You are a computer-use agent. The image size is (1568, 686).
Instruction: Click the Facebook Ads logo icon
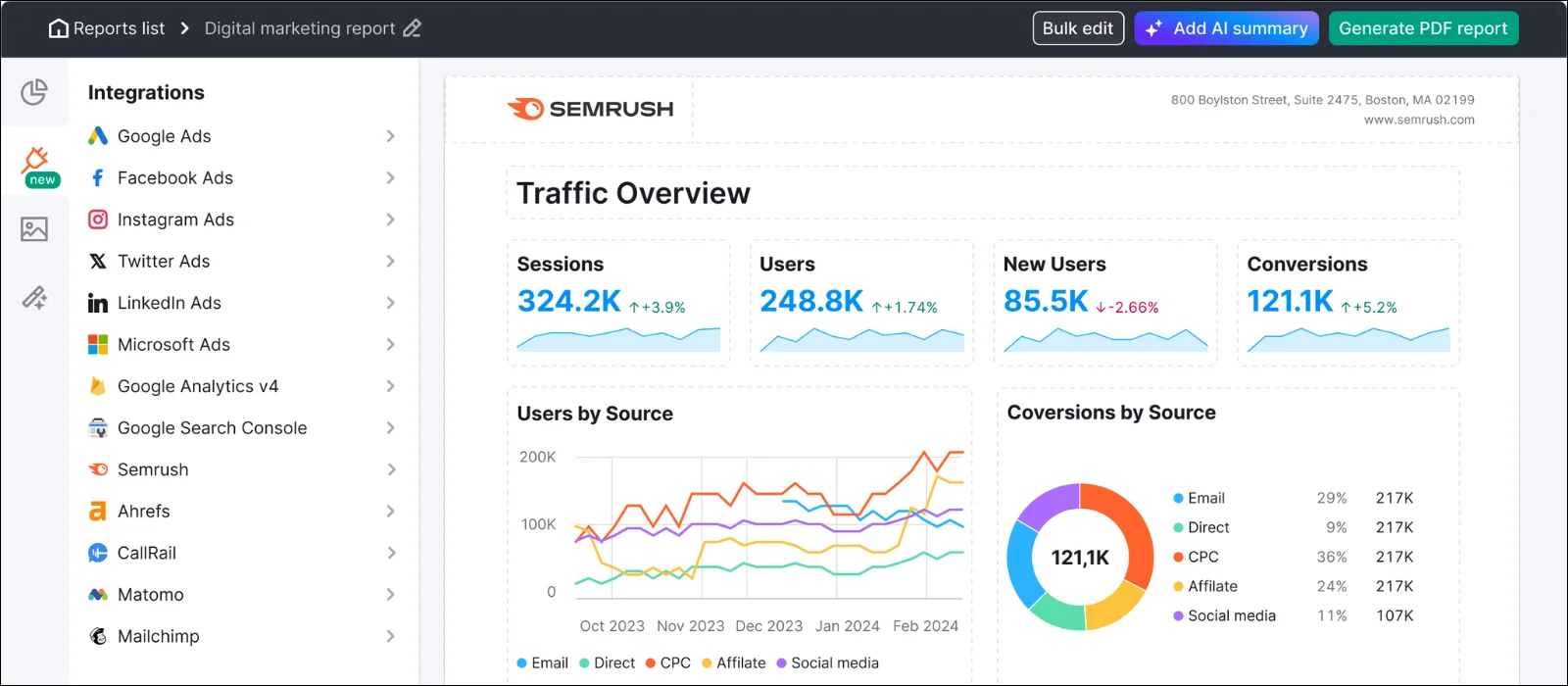pos(98,177)
